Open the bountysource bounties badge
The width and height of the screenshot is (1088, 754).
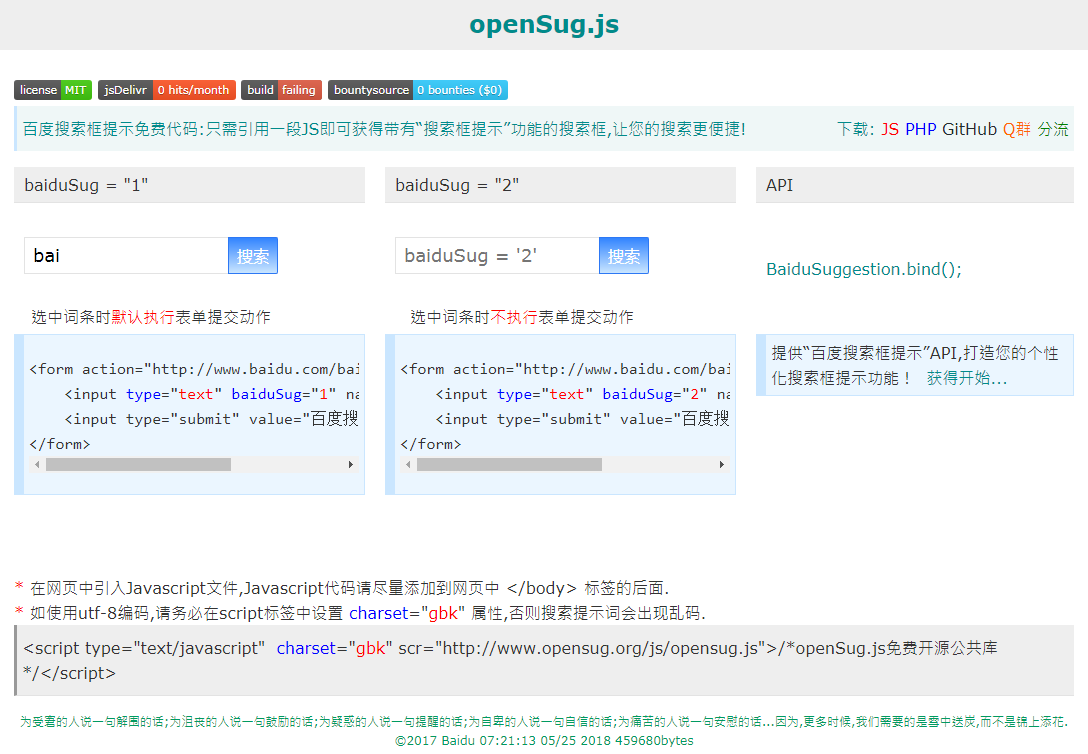[x=418, y=90]
